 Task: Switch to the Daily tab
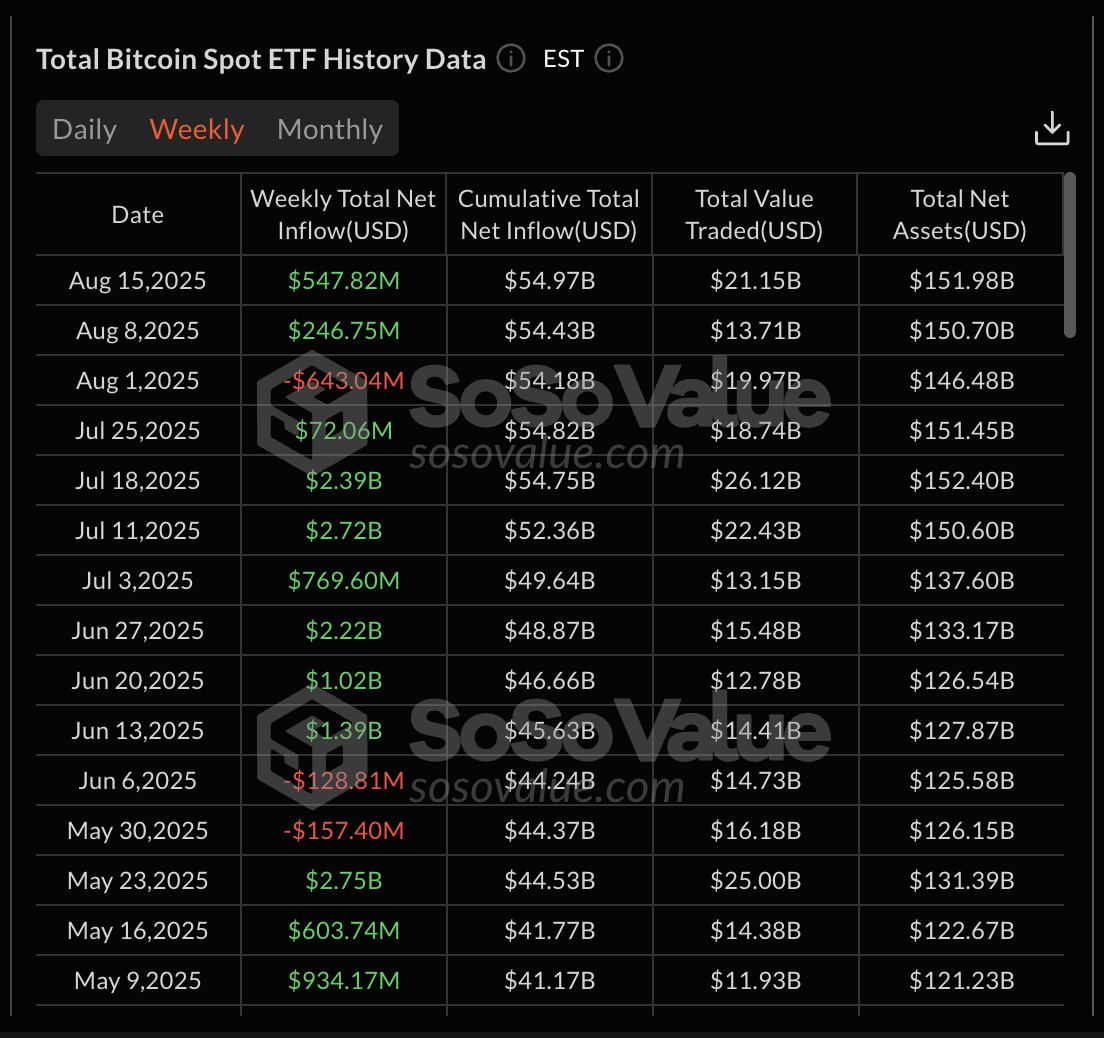[x=84, y=129]
